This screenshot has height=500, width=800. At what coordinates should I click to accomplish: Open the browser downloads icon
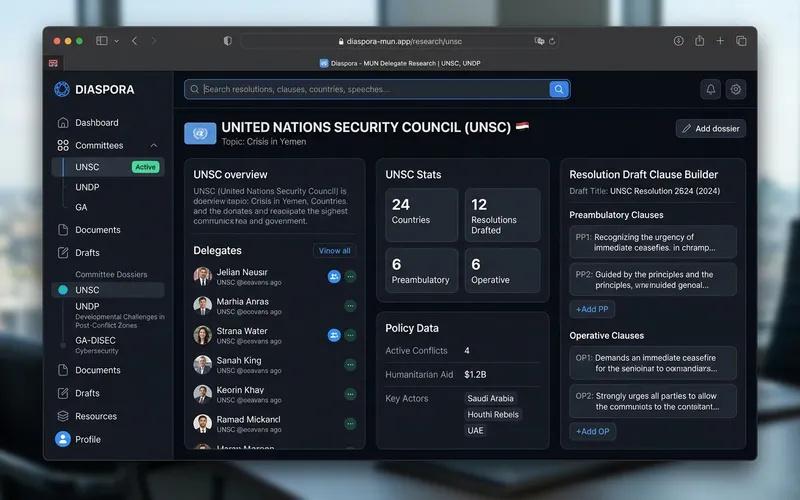pos(679,40)
